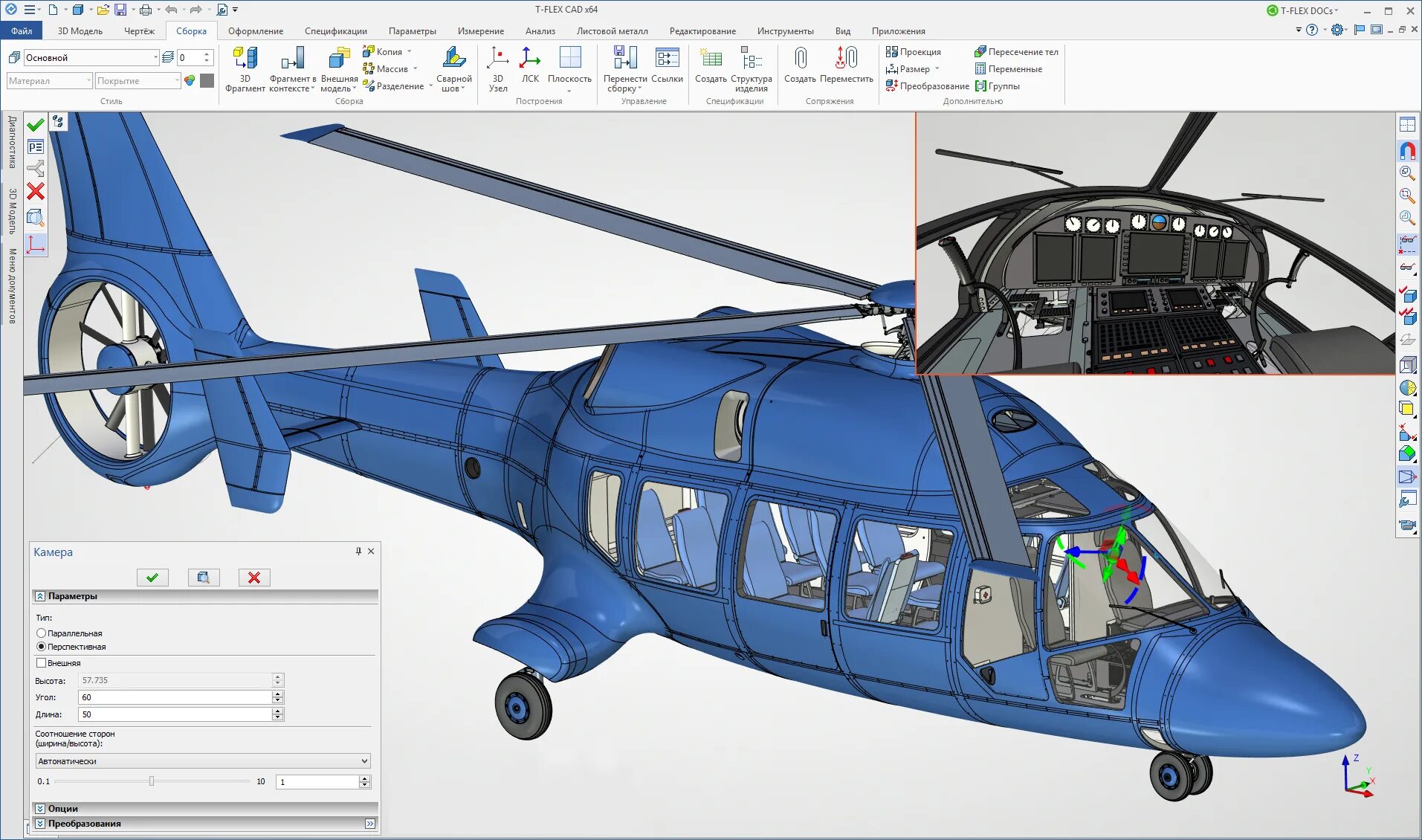
Task: Switch to the Листовой металл tab
Action: (612, 31)
